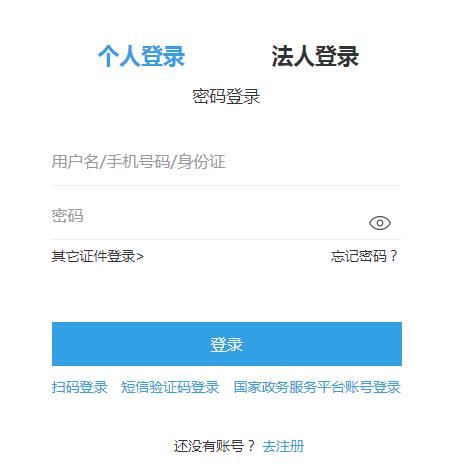Click the 密码登录 heading

click(226, 97)
